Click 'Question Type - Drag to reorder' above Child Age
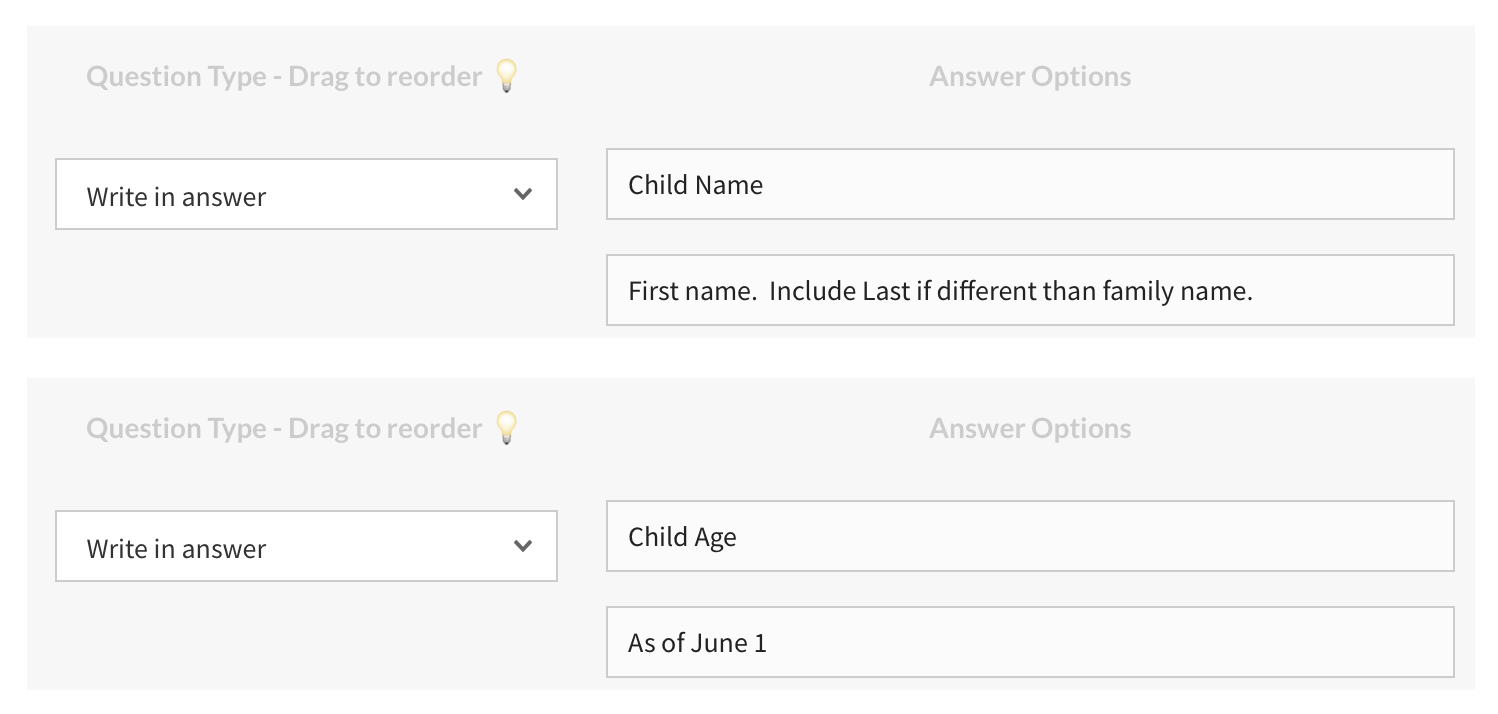 284,429
